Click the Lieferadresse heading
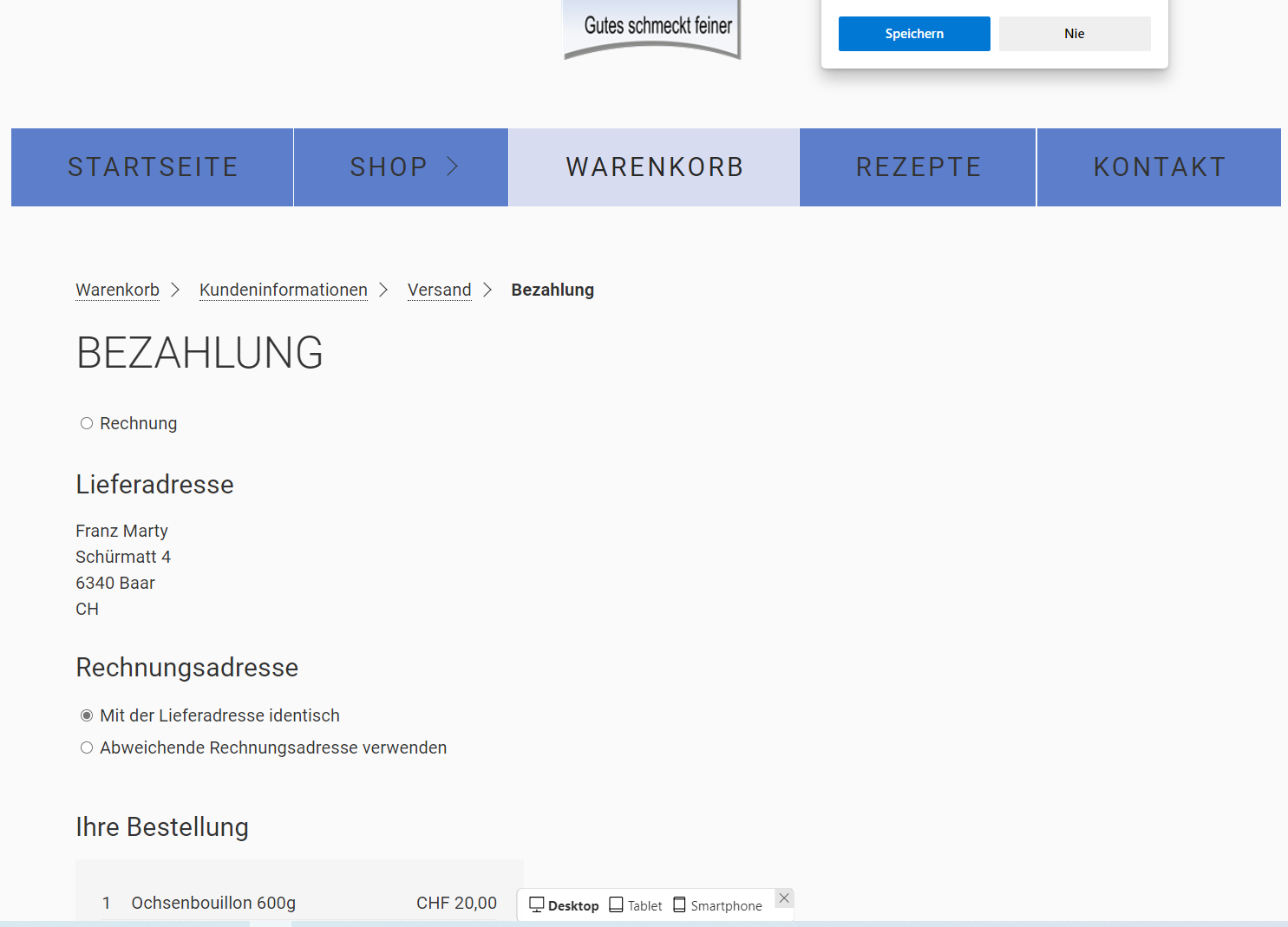 pyautogui.click(x=154, y=484)
